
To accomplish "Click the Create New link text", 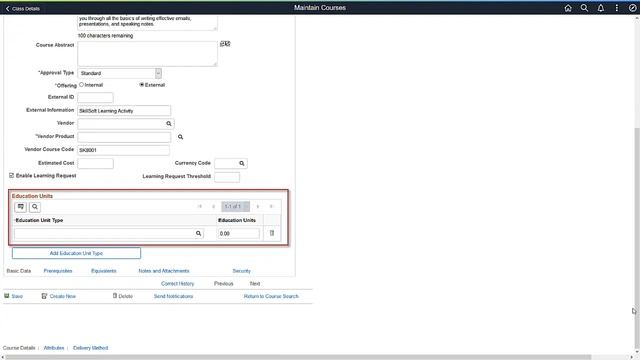I will [x=62, y=296].
